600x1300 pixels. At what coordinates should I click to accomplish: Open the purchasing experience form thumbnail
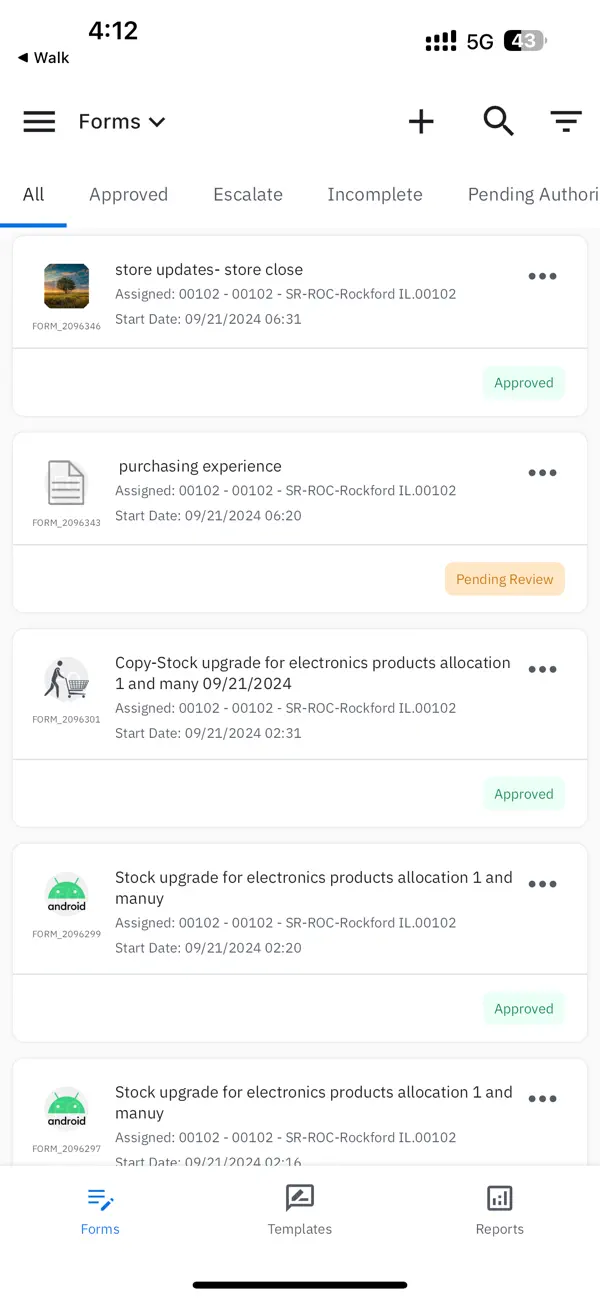click(66, 482)
